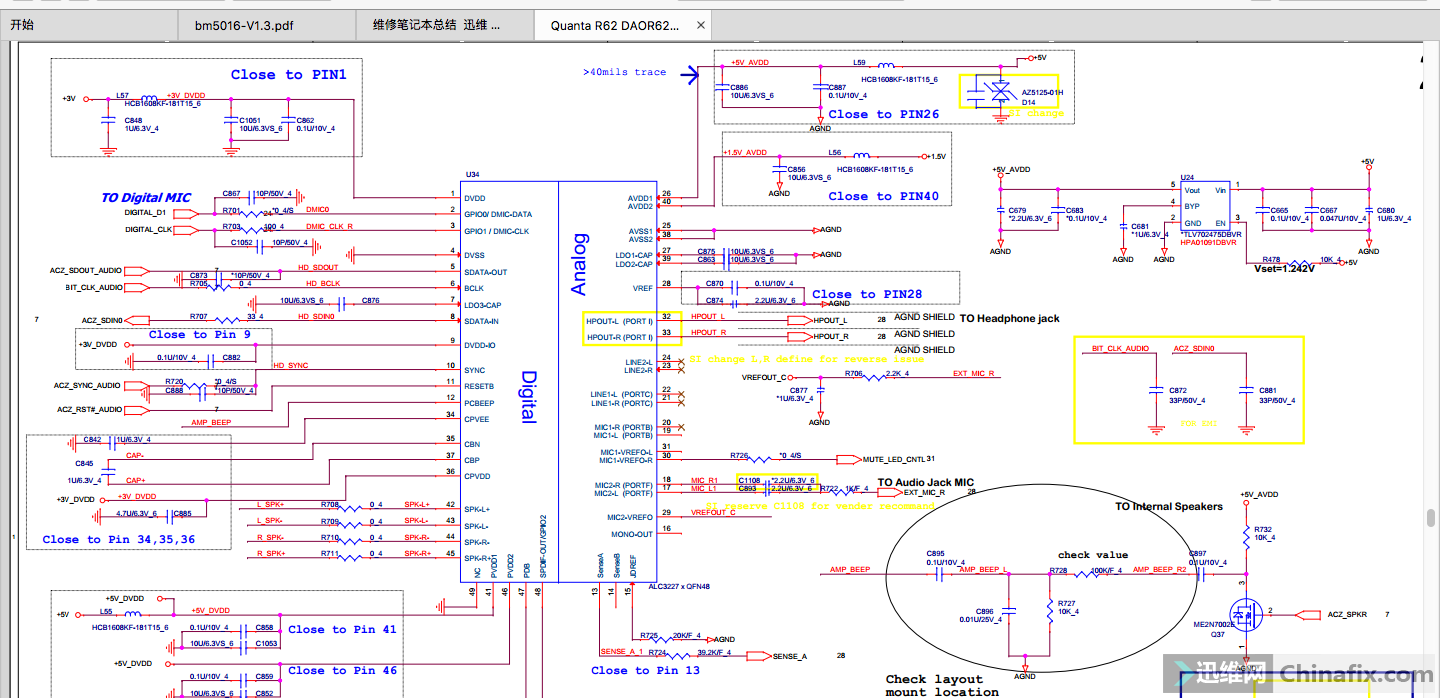Select the 'Close to PIN28' note

click(x=867, y=294)
